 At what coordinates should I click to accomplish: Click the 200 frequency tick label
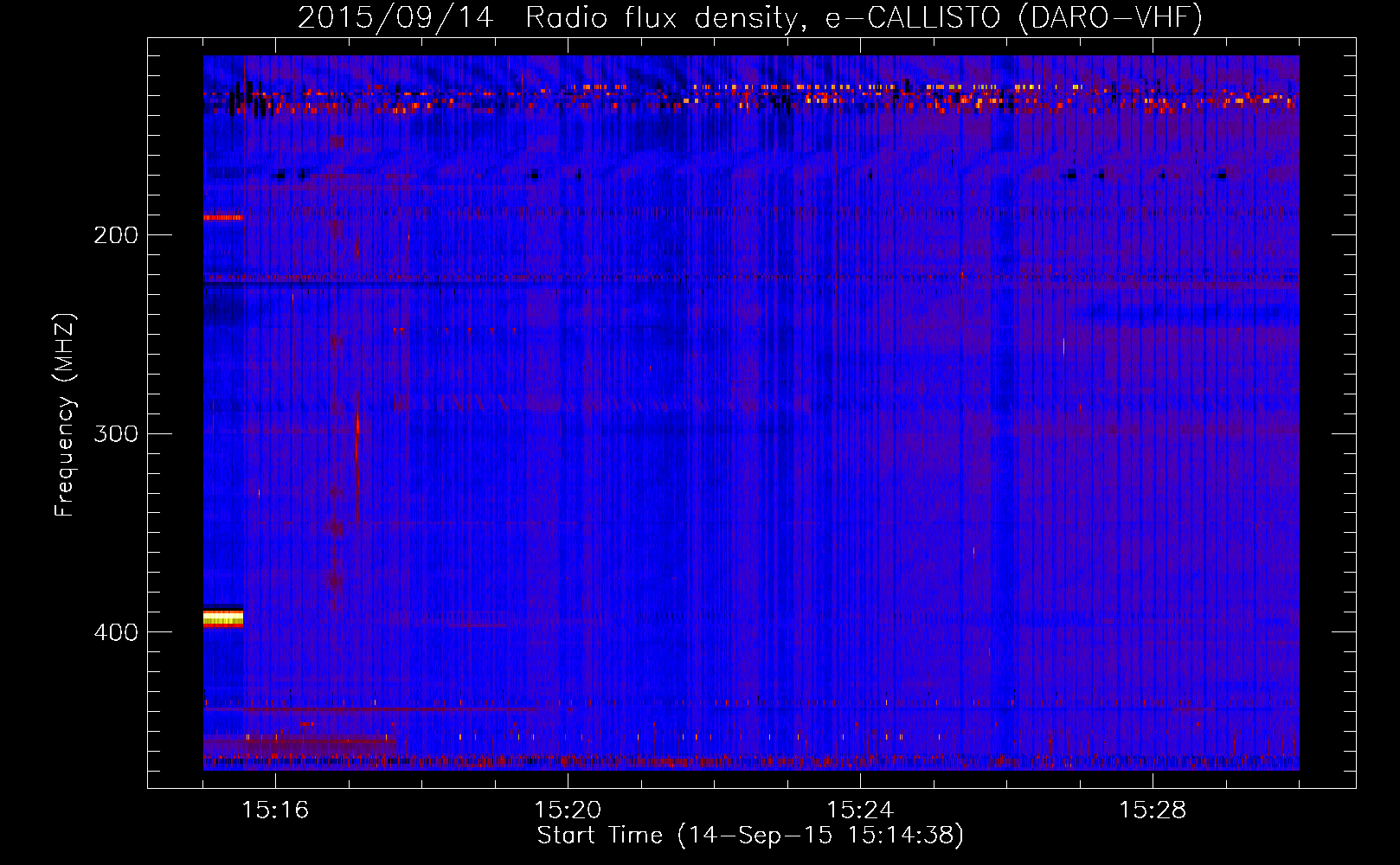[116, 235]
